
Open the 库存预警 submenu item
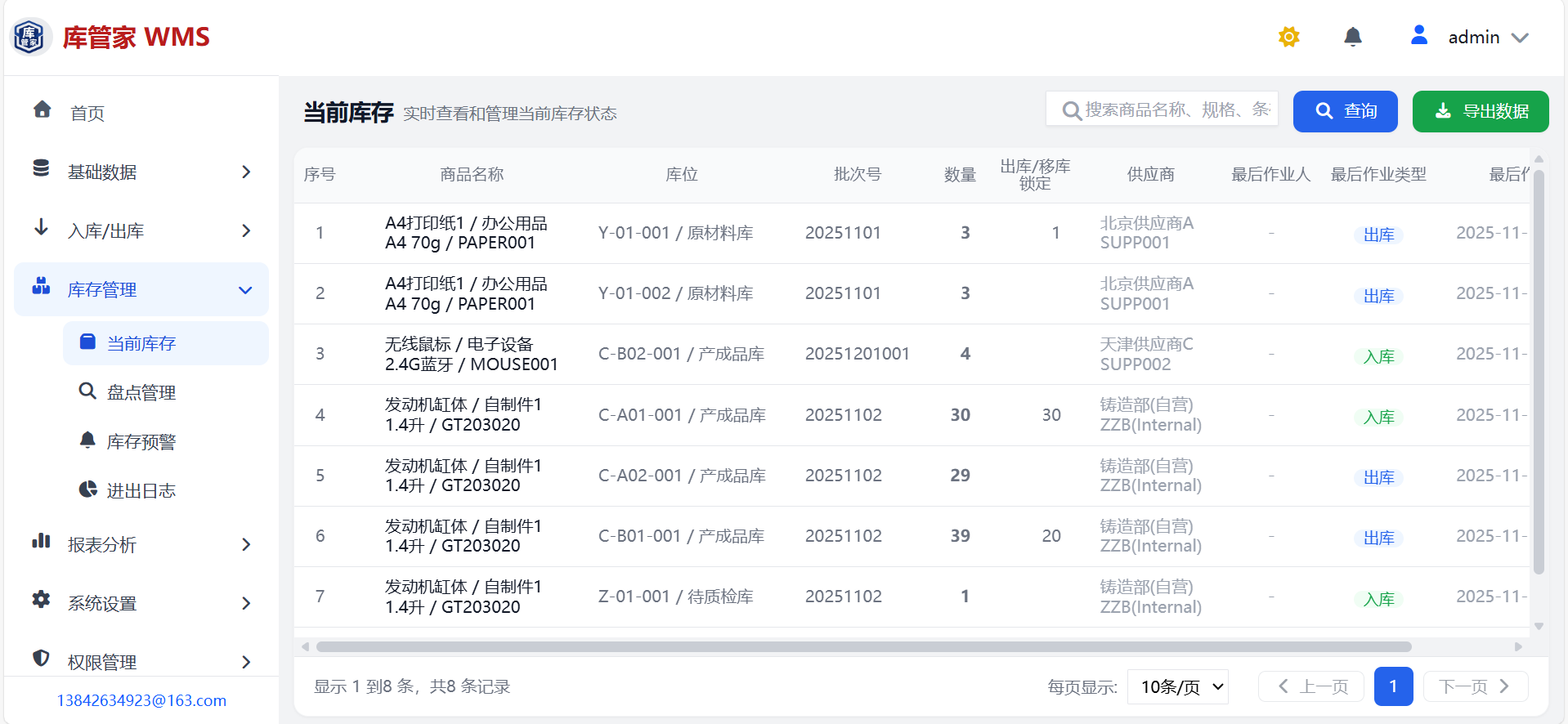tap(166, 441)
